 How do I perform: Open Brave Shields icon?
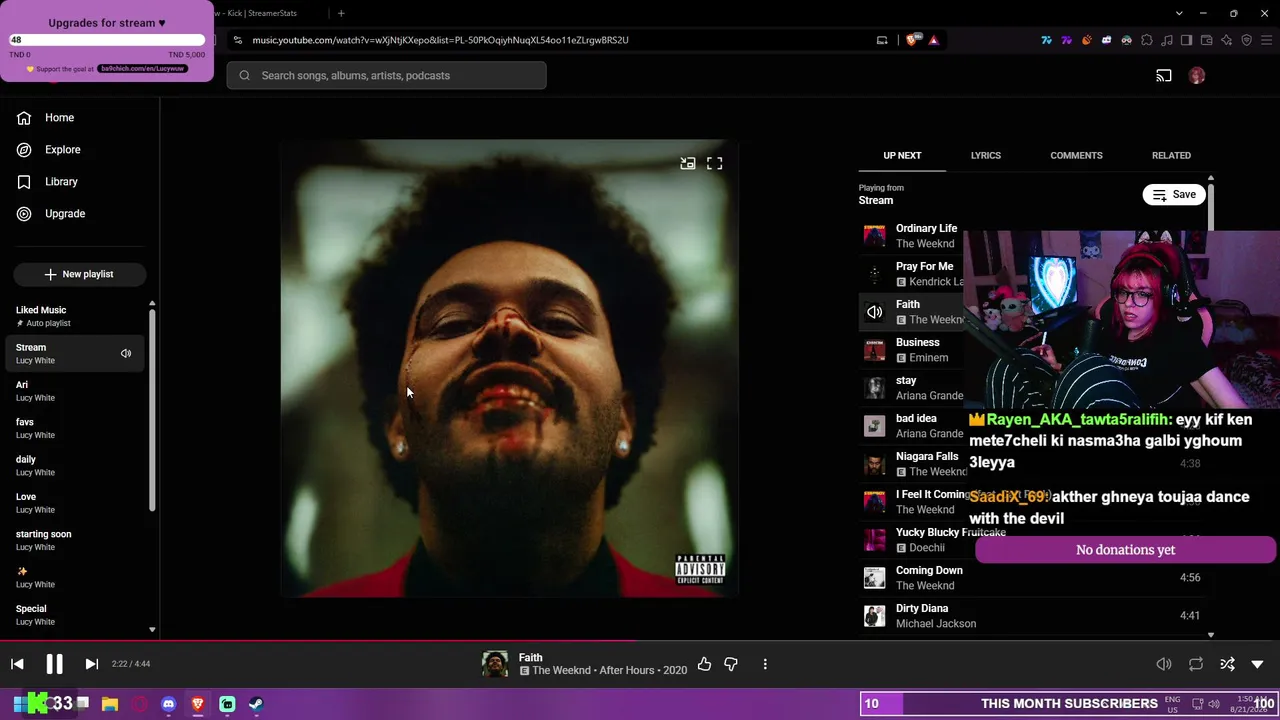coord(912,40)
